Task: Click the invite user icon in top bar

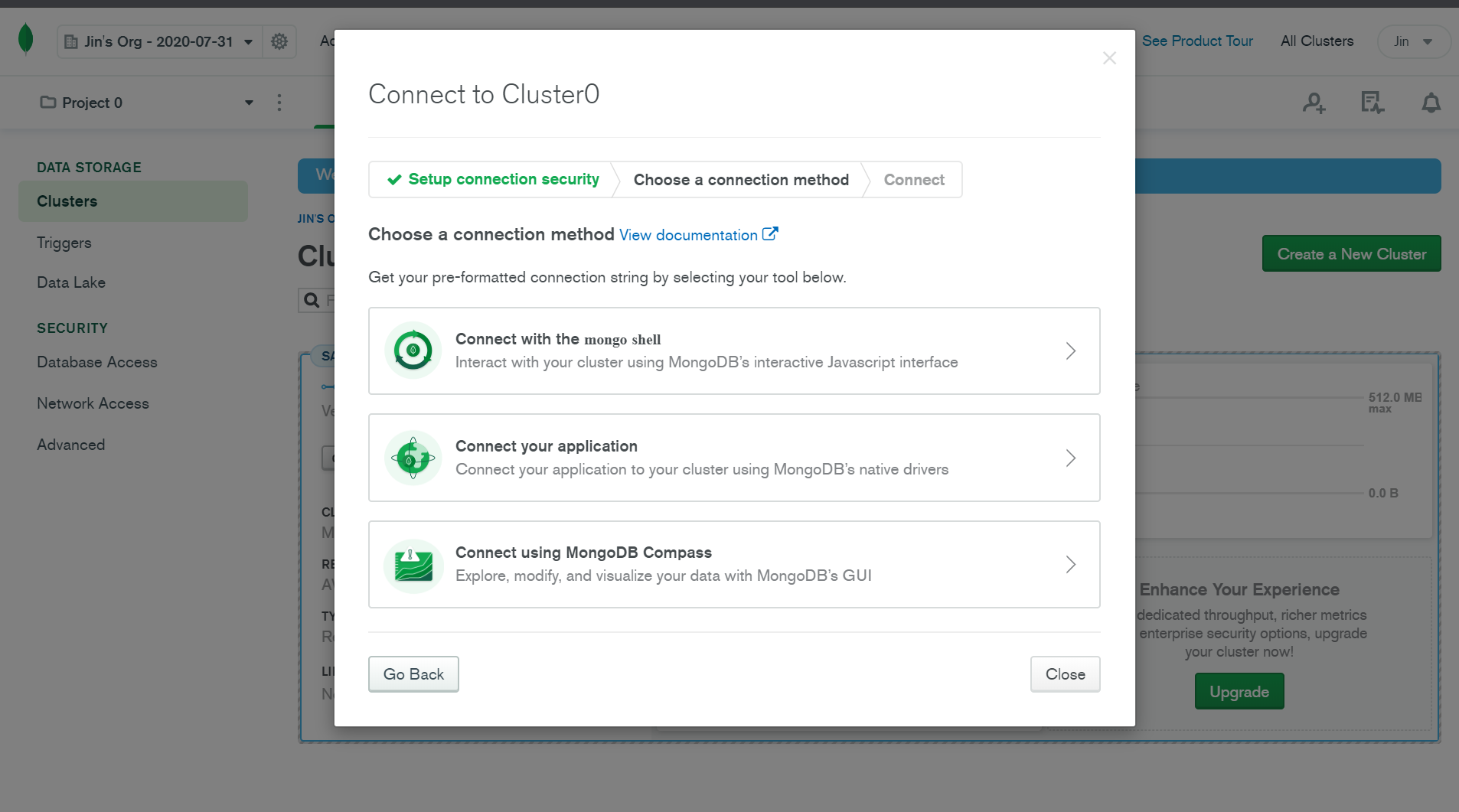Action: pyautogui.click(x=1314, y=102)
